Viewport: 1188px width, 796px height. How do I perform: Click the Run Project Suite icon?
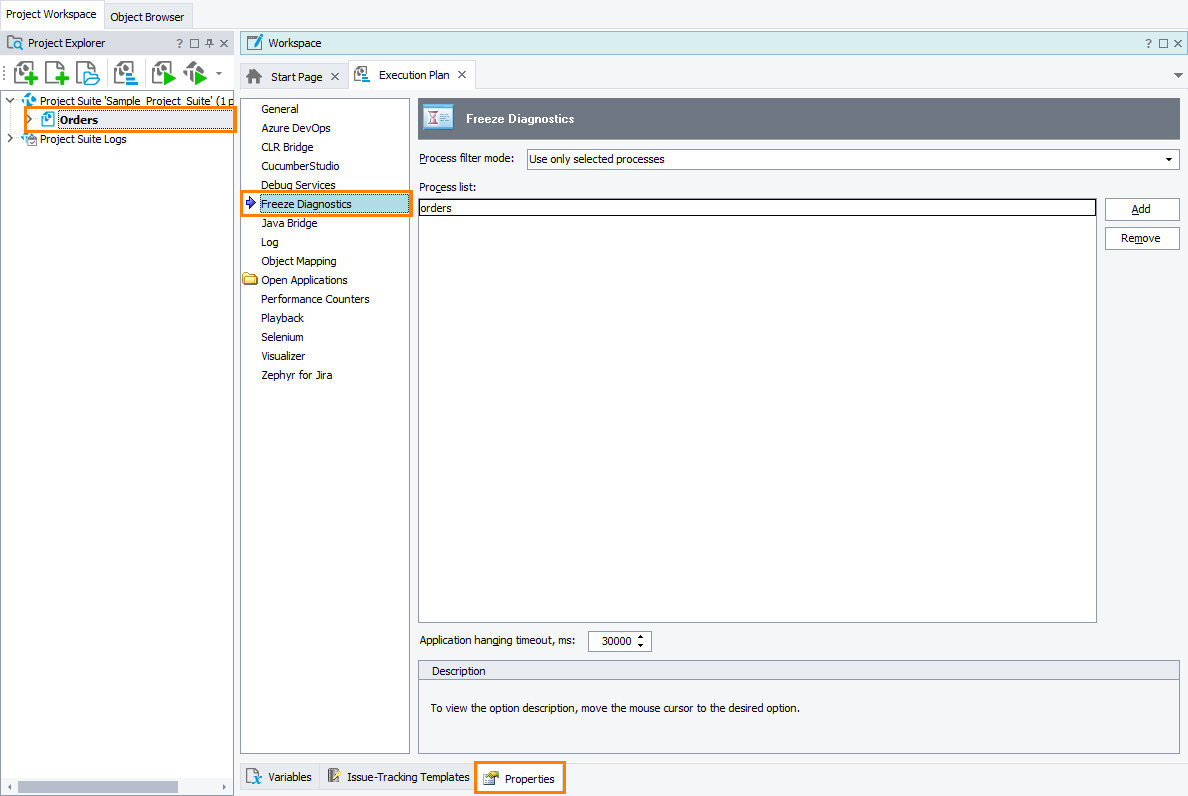[x=195, y=73]
